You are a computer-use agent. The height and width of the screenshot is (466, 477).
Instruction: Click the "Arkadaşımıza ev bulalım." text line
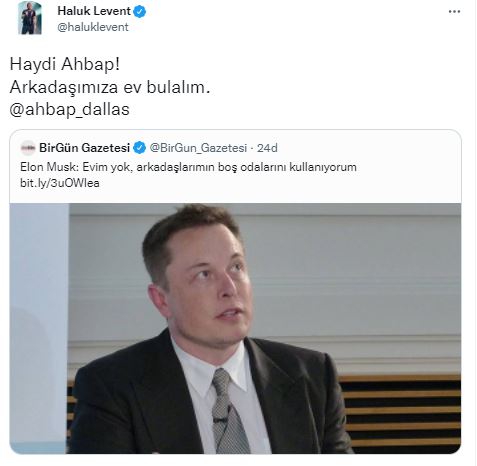(x=110, y=87)
